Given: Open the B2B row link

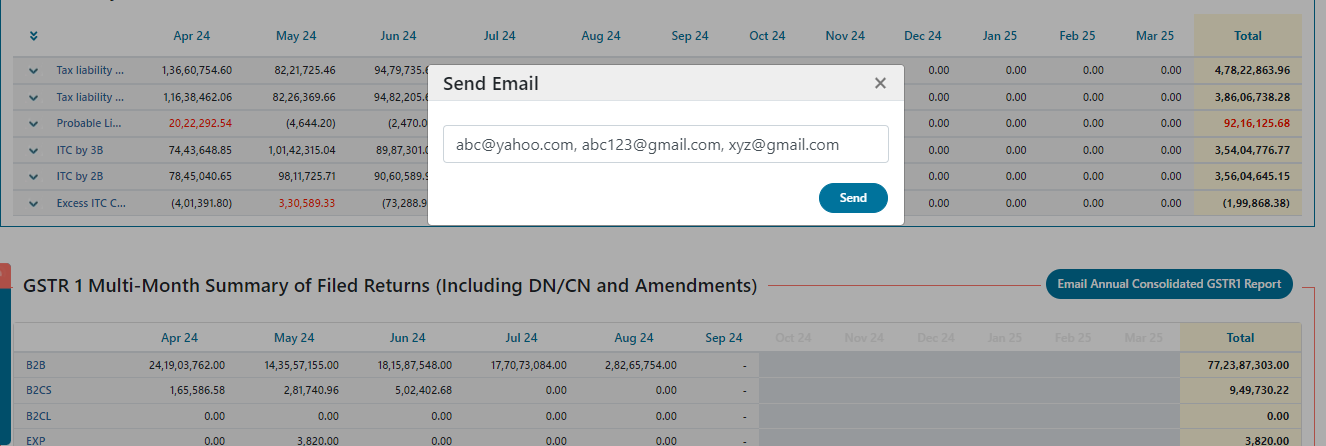Looking at the screenshot, I should click(x=35, y=365).
